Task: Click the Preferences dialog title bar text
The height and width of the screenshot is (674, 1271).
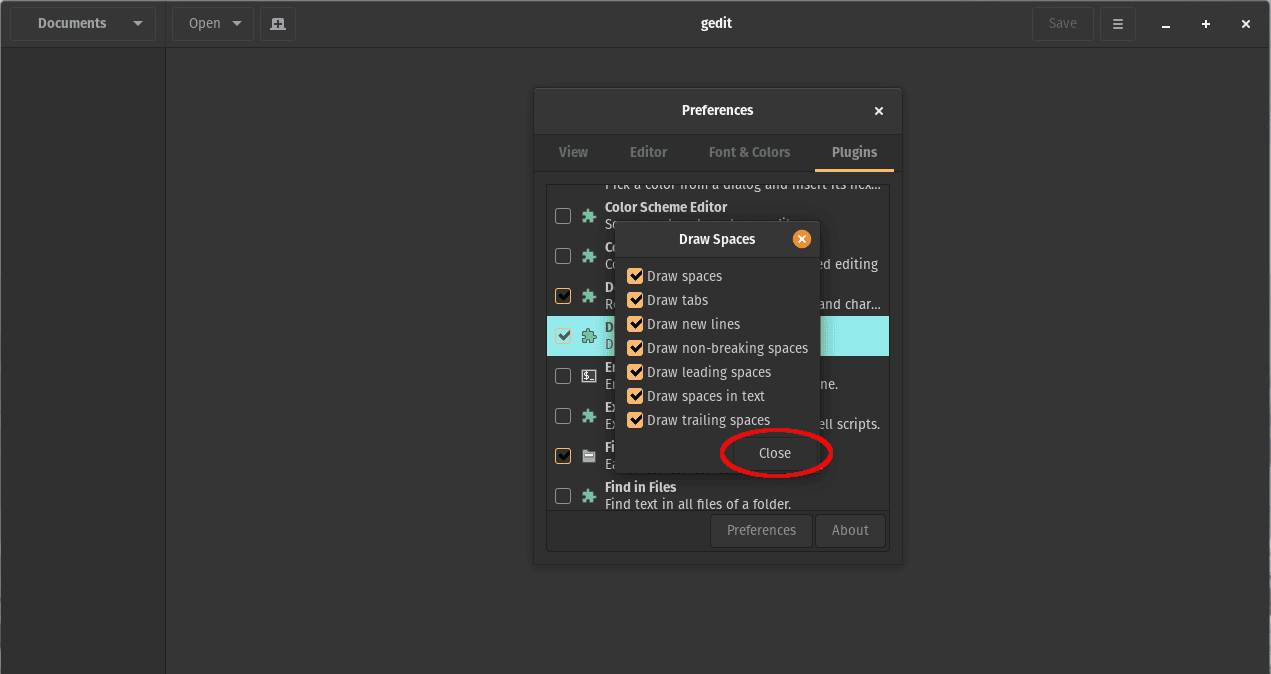Action: pyautogui.click(x=718, y=110)
